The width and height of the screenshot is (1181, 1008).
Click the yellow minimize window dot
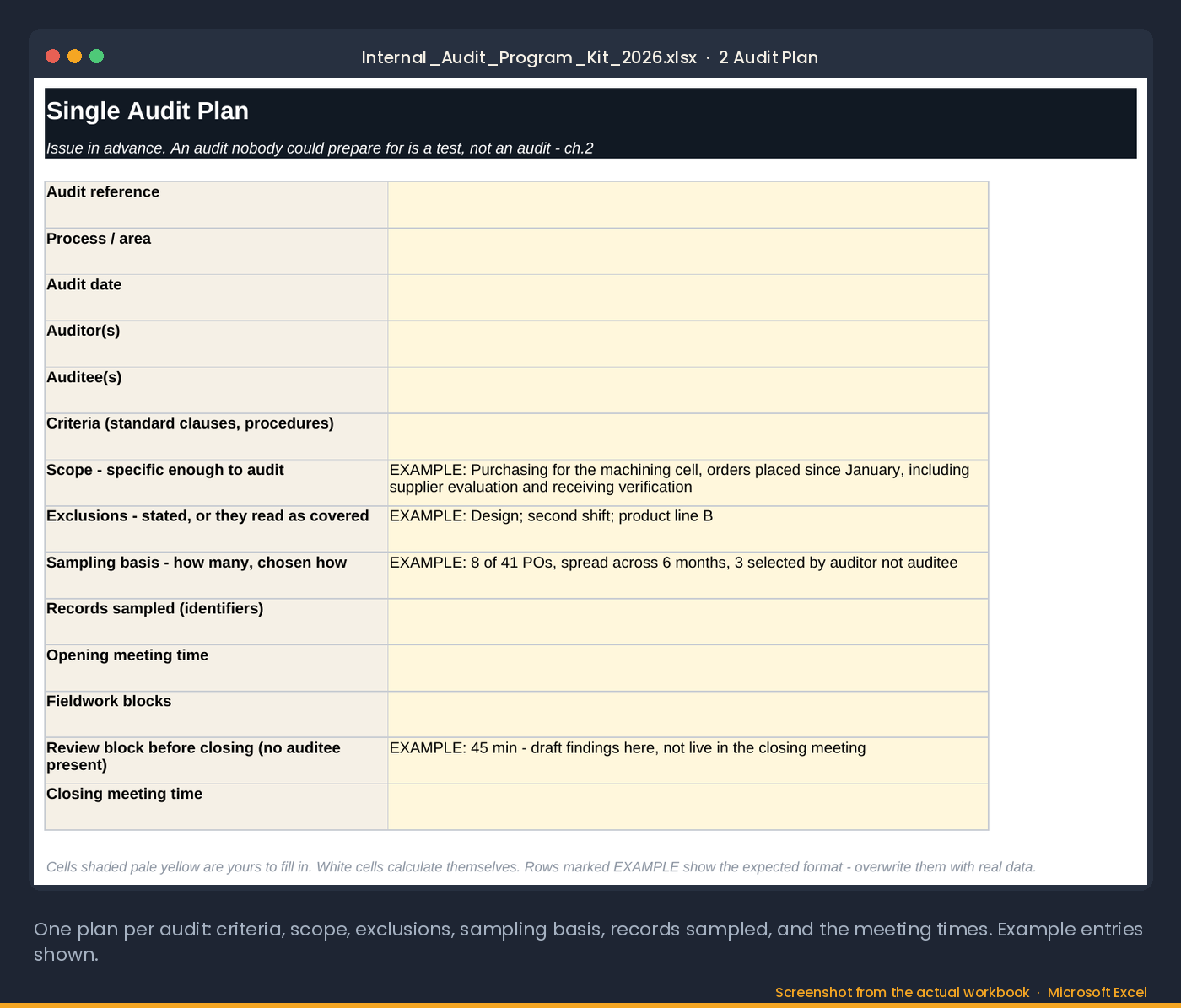click(x=74, y=57)
